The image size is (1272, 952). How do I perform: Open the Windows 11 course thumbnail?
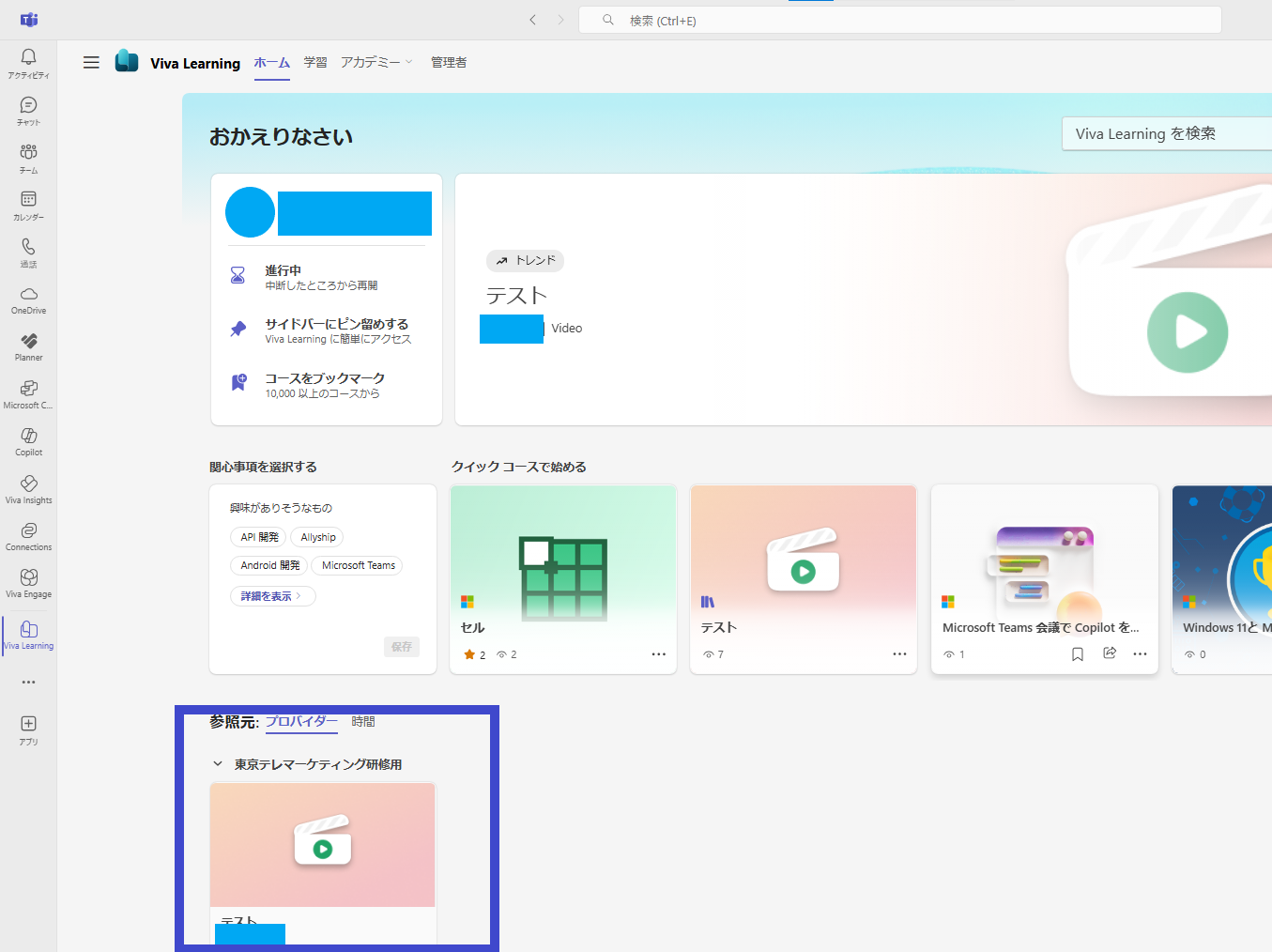click(1222, 553)
